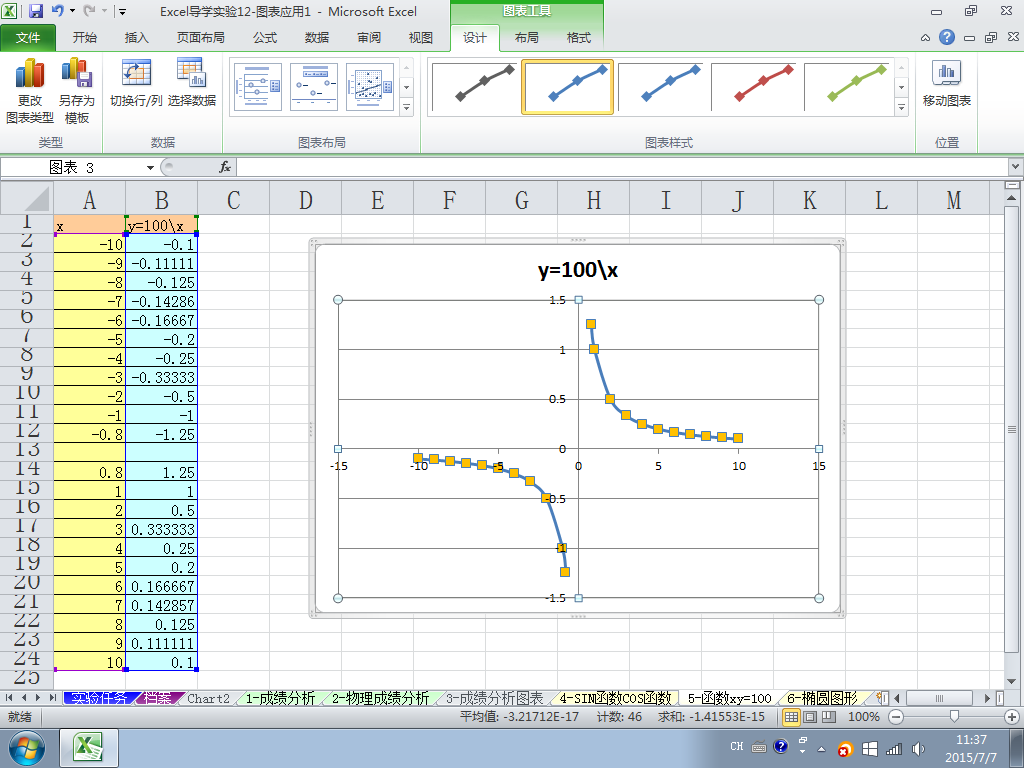Switch to the Page Layout (页面布局) tab
The image size is (1024, 768).
point(200,37)
